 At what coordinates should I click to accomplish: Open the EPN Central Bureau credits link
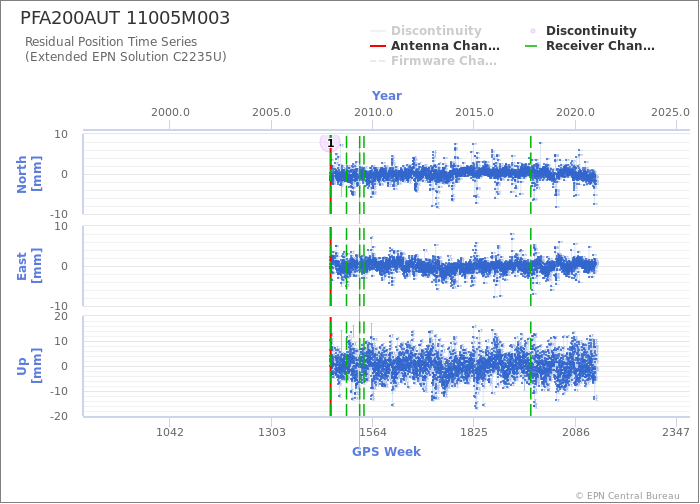click(628, 496)
